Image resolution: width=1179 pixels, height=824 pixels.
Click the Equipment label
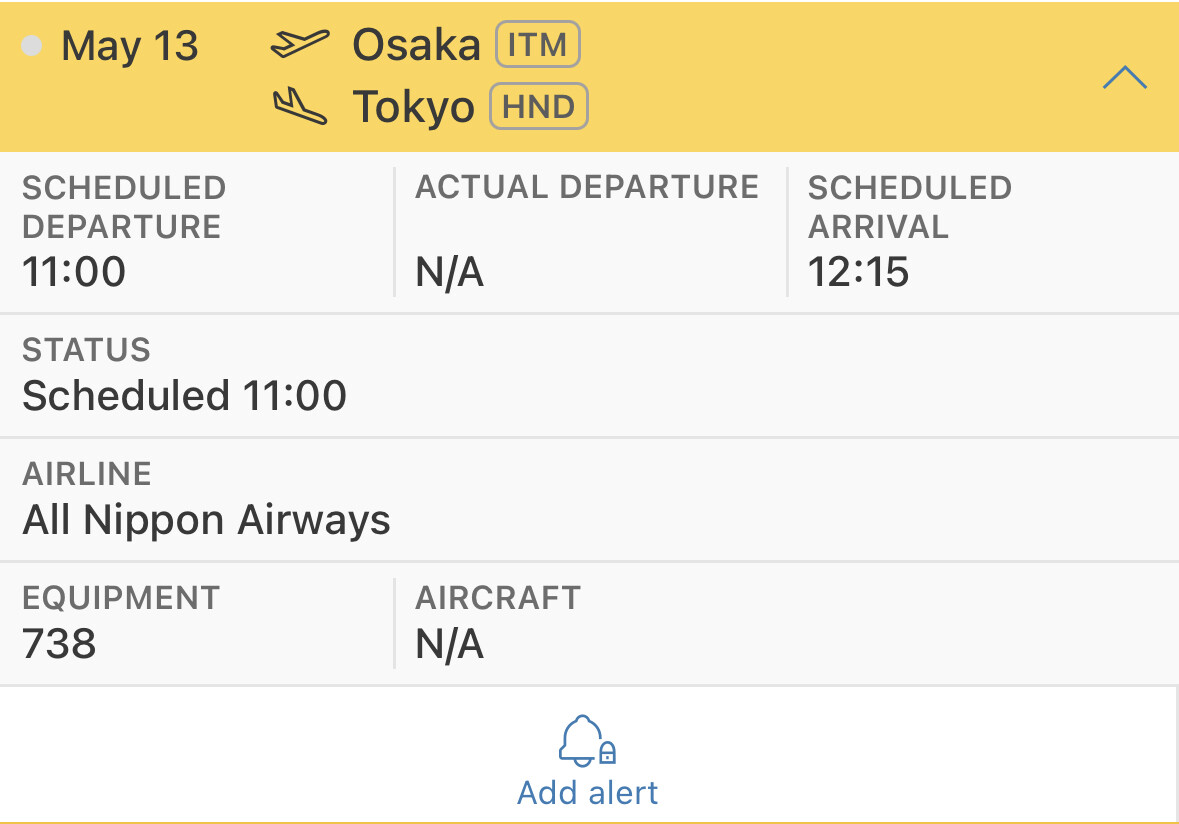click(x=121, y=598)
